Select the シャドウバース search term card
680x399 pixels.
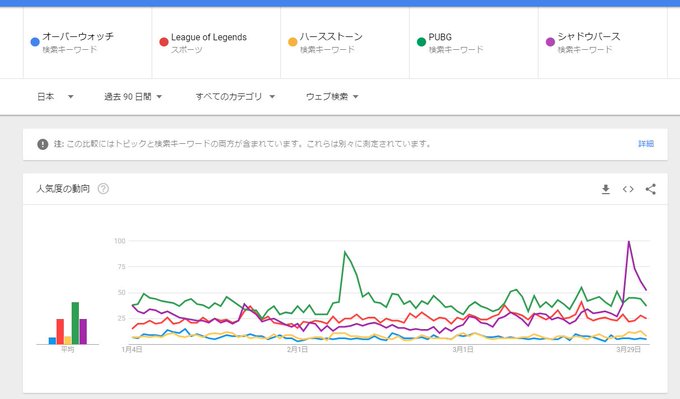pyautogui.click(x=603, y=43)
